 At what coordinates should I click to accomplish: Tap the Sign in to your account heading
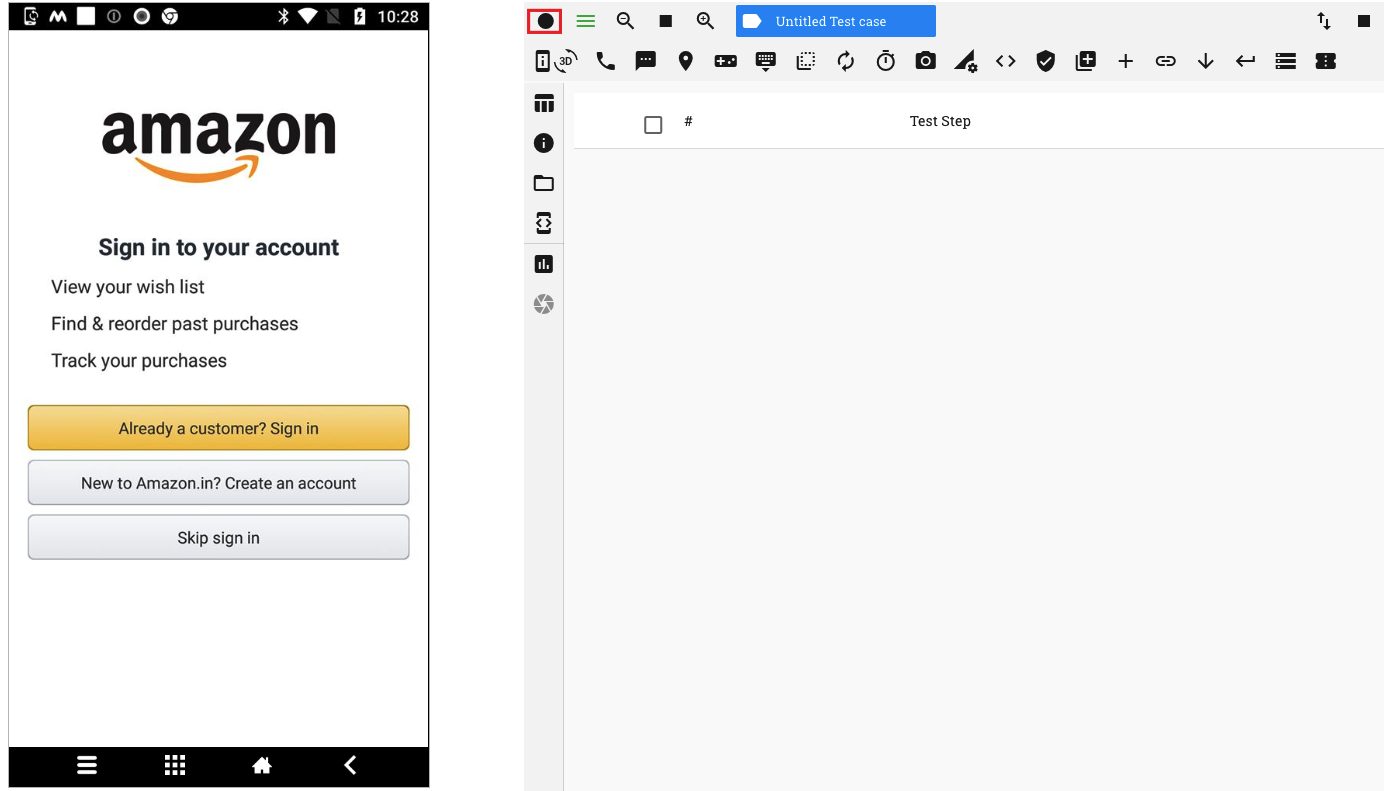218,248
